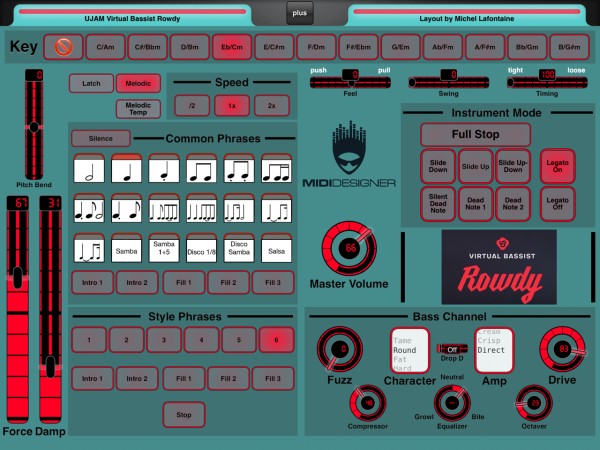600x450 pixels.
Task: Trigger the Disco 1/8 phrase pad
Action: click(201, 248)
